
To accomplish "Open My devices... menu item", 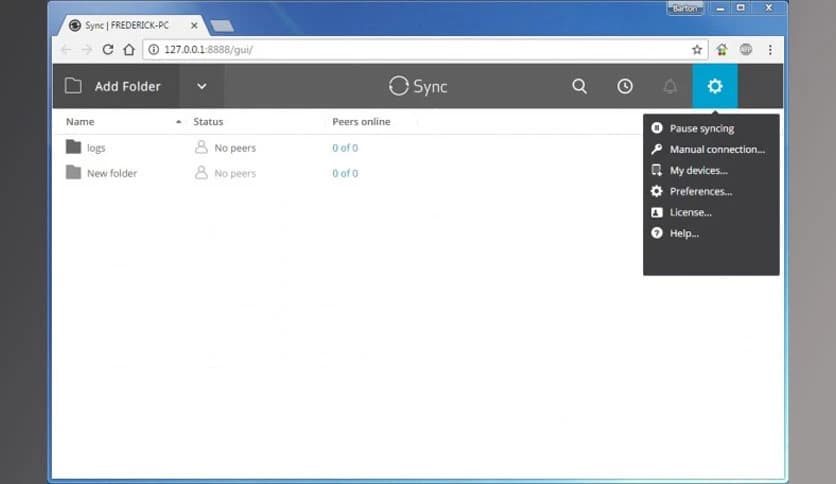I will click(711, 170).
